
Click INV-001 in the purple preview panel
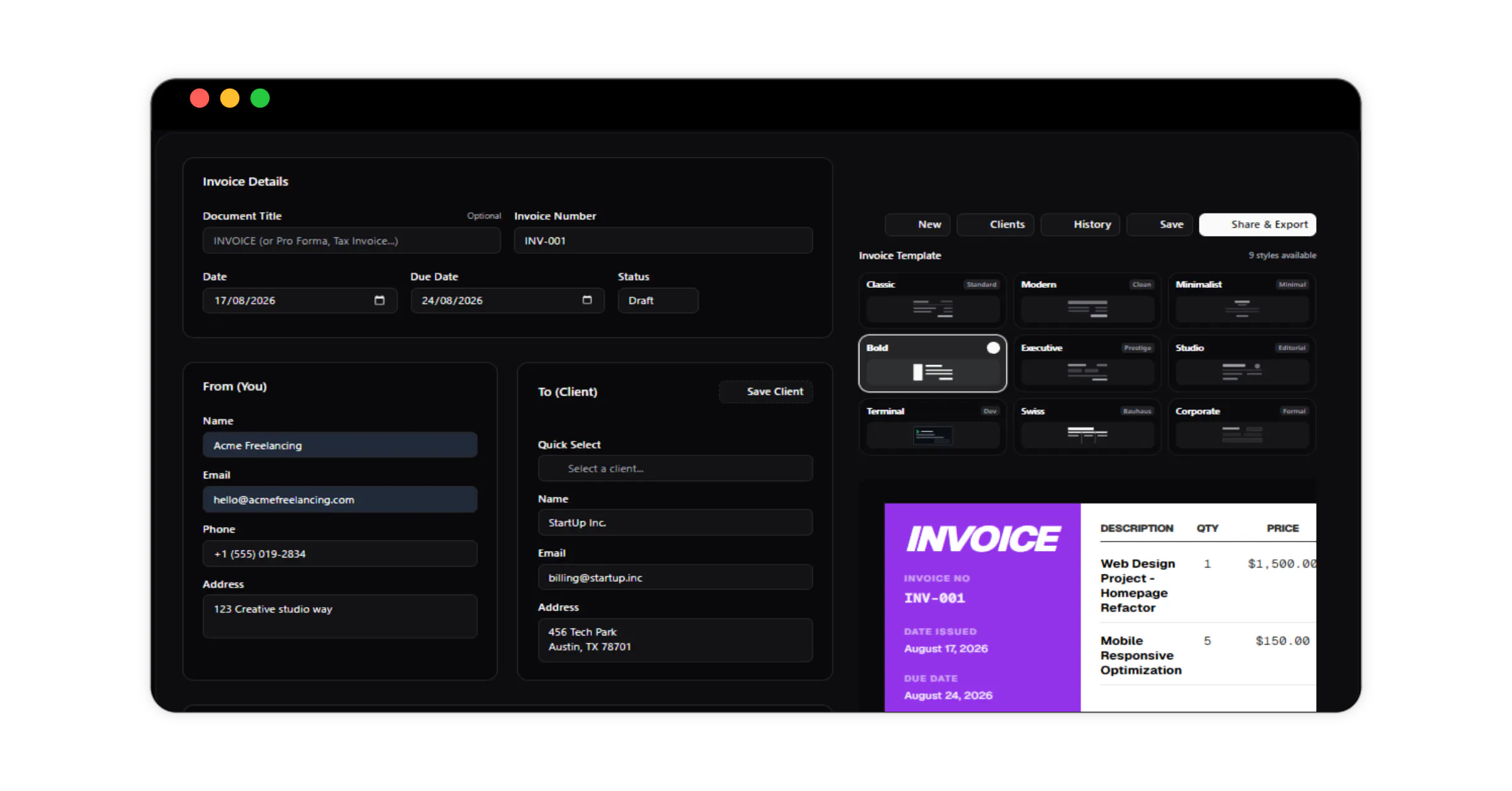[934, 598]
